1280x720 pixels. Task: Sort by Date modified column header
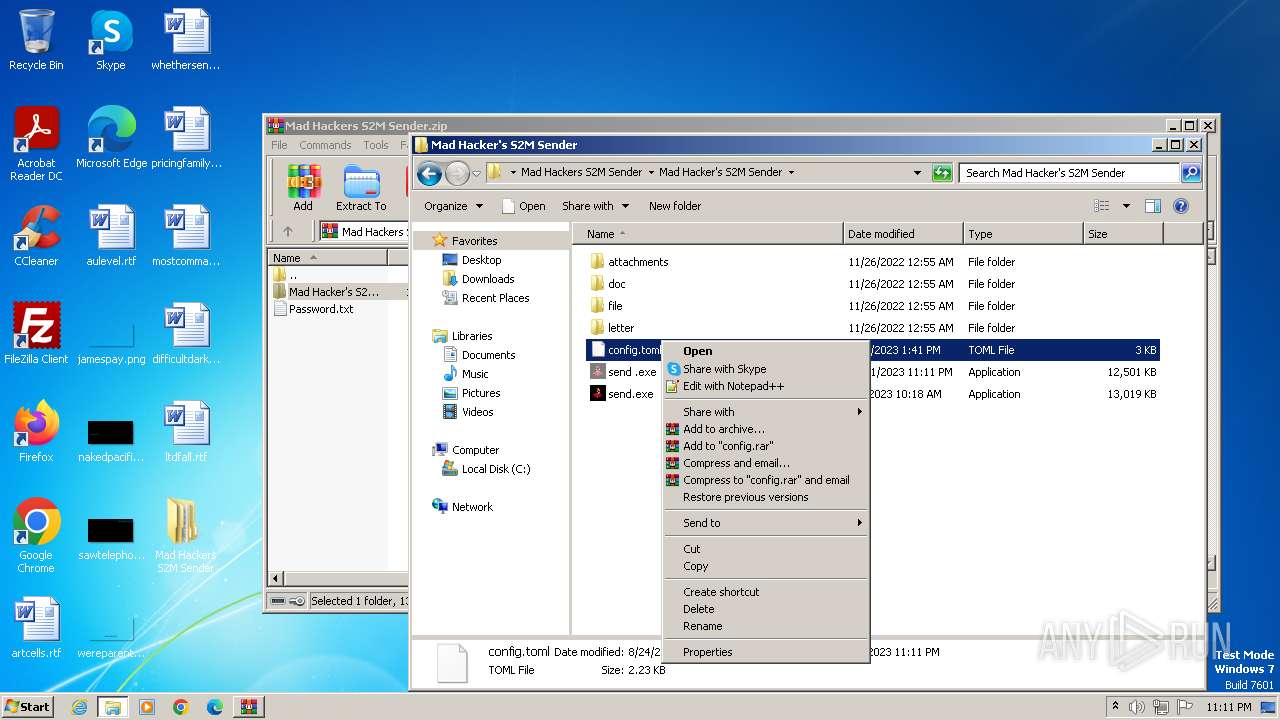903,234
